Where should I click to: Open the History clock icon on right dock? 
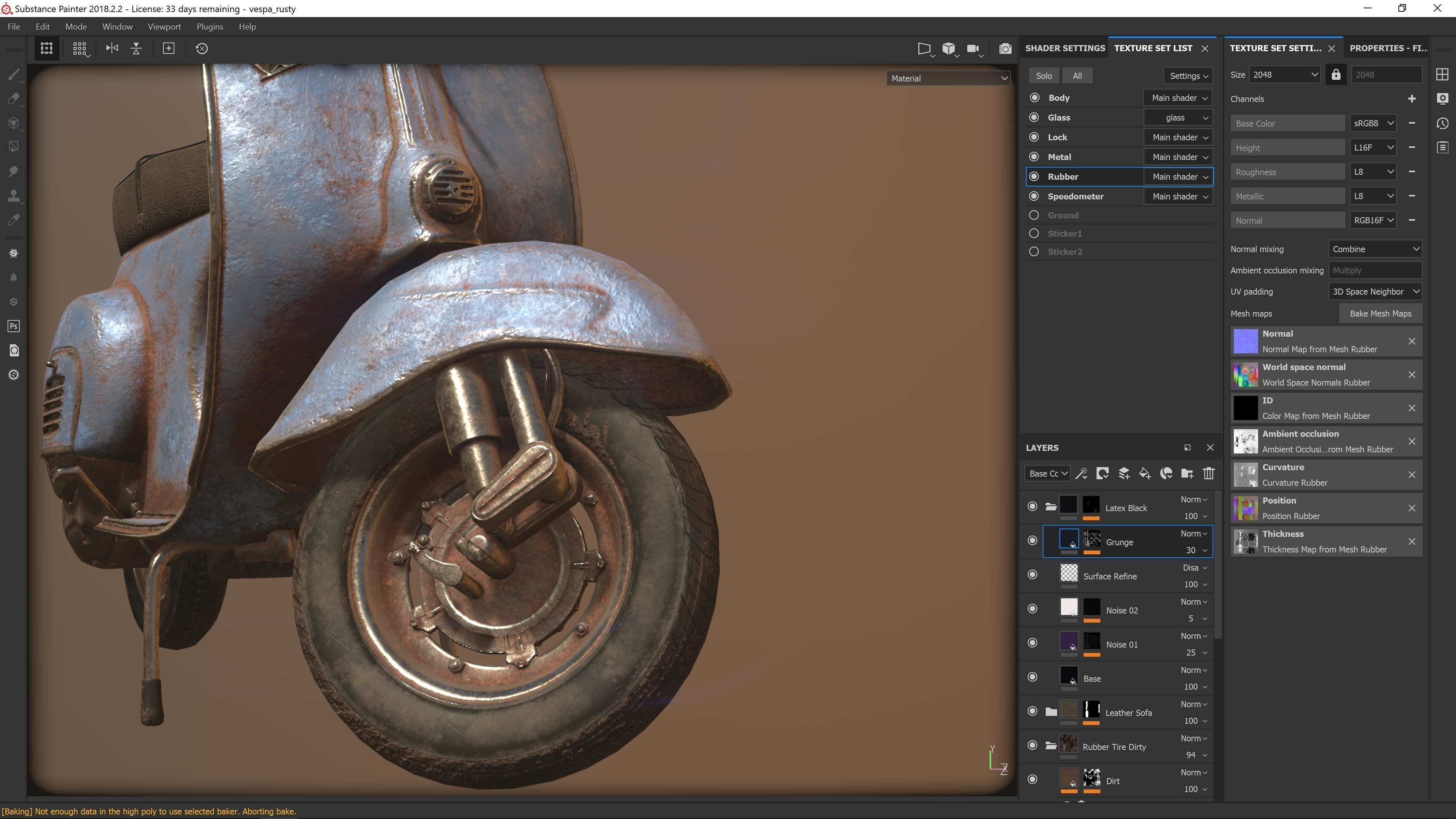click(1442, 123)
